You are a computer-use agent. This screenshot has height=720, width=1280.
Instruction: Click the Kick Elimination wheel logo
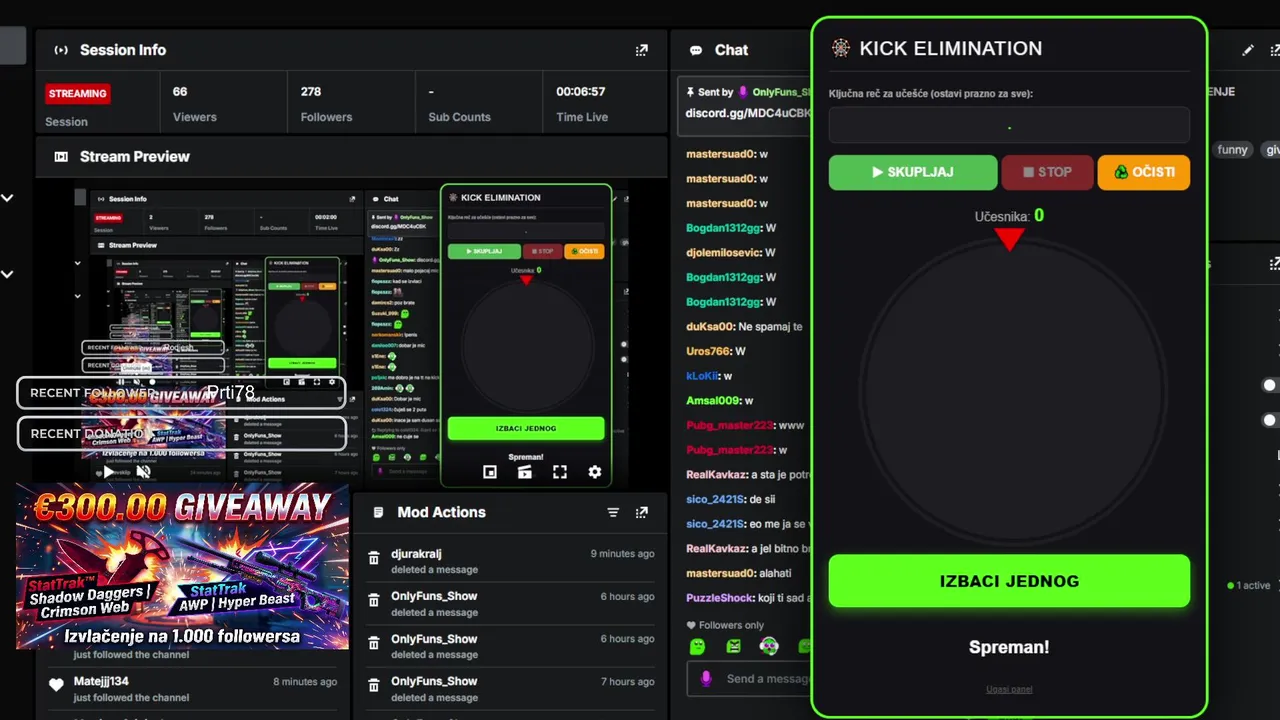(x=841, y=48)
